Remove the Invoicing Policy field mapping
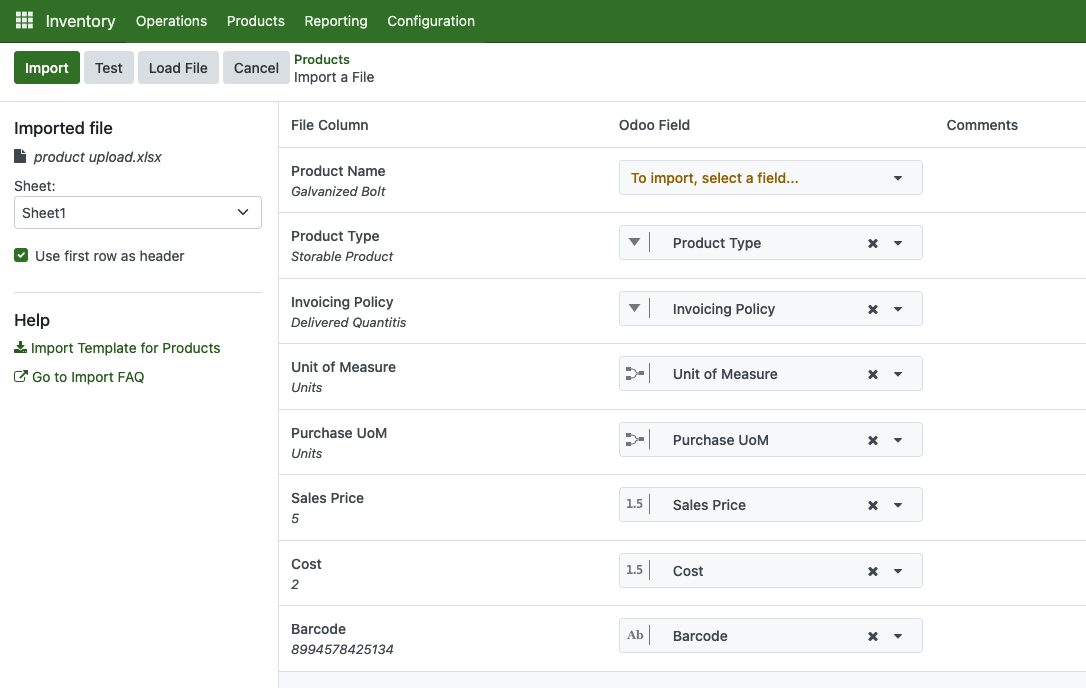 [872, 309]
